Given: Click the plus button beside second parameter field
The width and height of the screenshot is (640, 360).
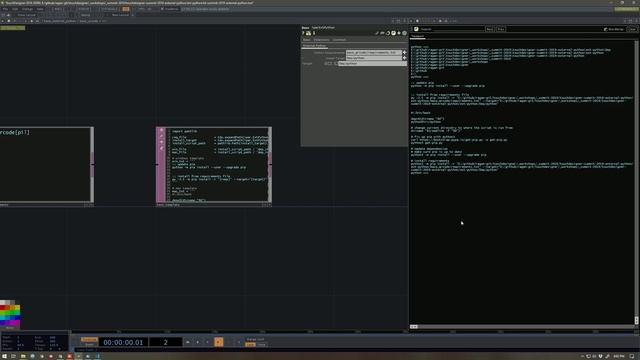Looking at the screenshot, I should tap(404, 58).
